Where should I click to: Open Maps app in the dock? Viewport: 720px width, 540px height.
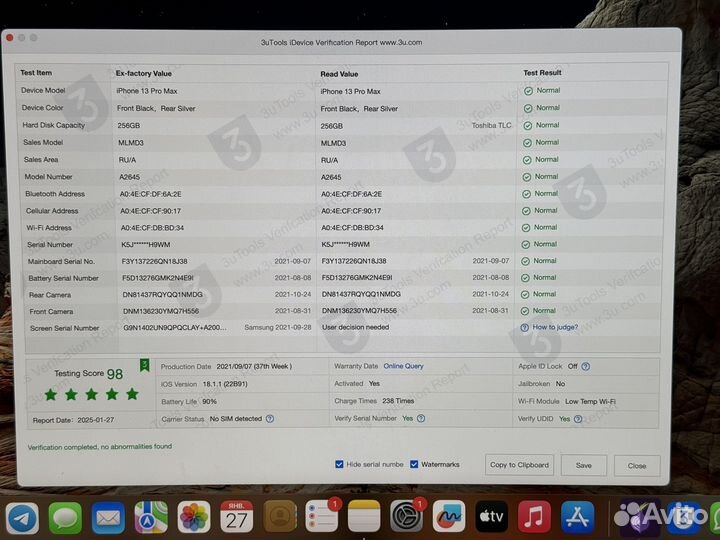point(151,518)
